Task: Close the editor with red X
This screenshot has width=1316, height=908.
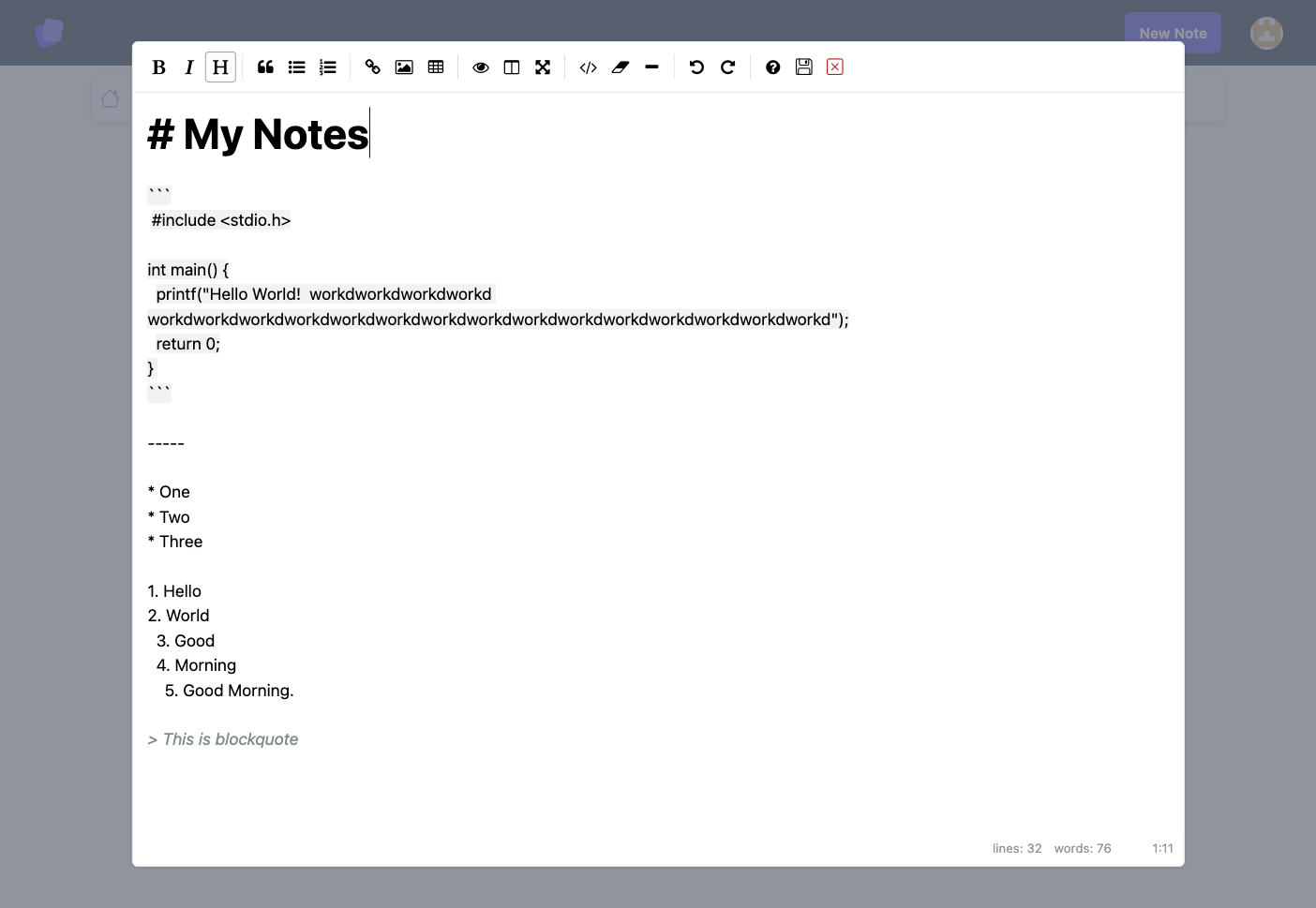Action: tap(835, 67)
